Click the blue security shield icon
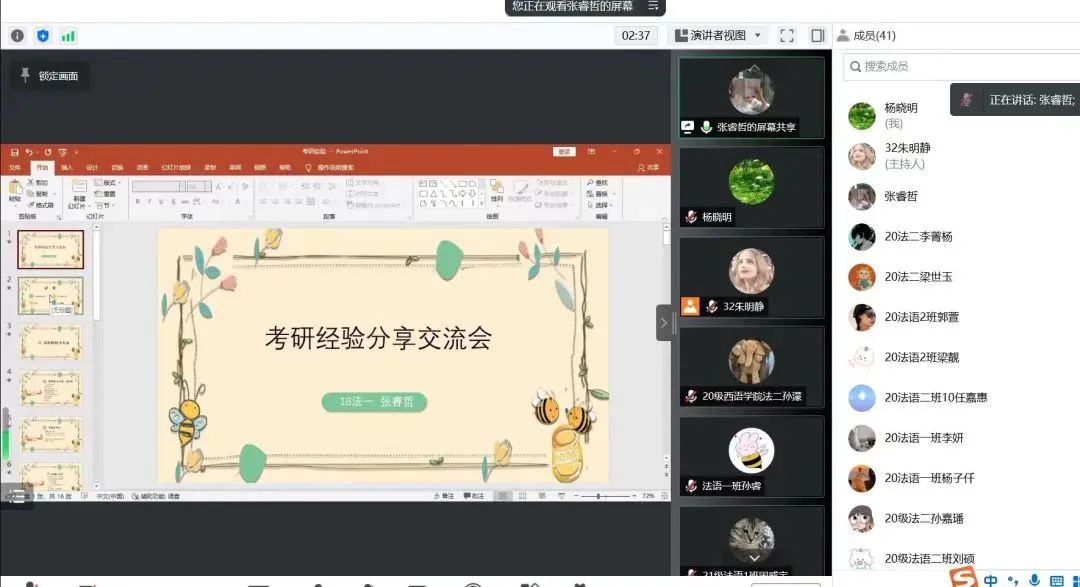This screenshot has width=1080, height=587. pyautogui.click(x=43, y=36)
